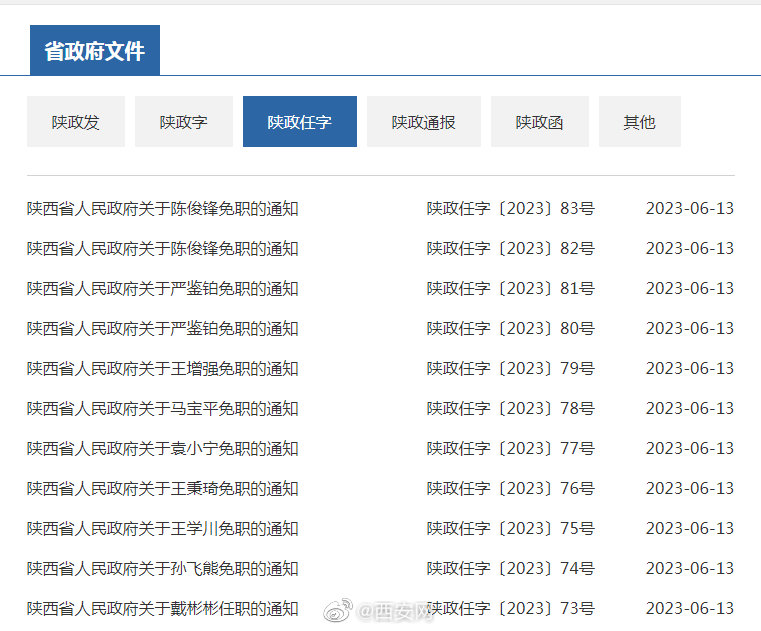Click the date beside 王秉琦免职 notice

[690, 489]
